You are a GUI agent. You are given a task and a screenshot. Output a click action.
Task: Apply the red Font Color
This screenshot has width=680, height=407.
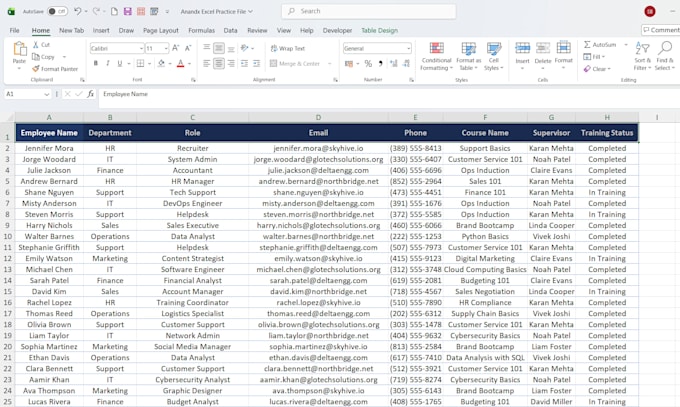(180, 63)
